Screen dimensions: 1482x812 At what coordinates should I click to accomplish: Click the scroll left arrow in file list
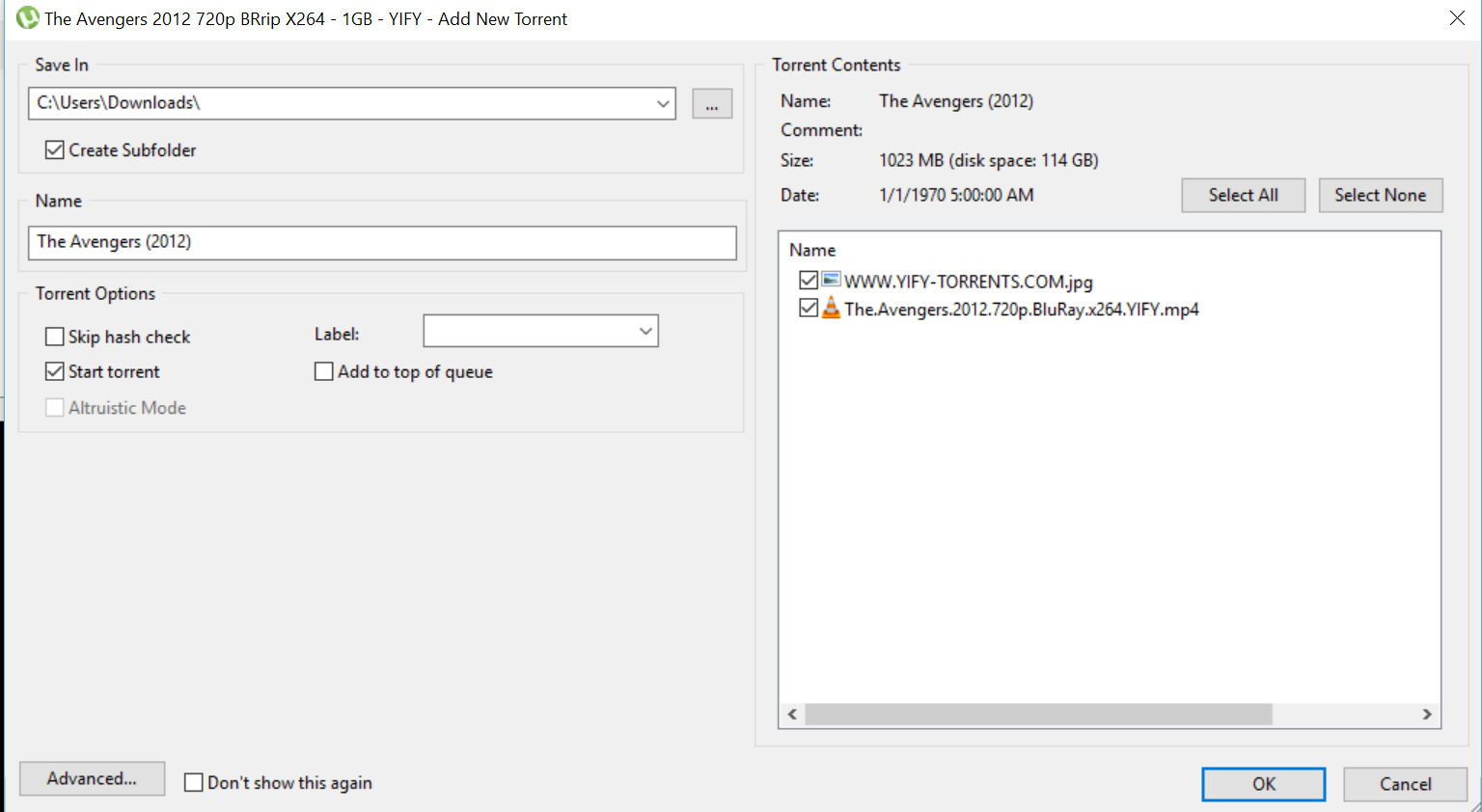[792, 715]
